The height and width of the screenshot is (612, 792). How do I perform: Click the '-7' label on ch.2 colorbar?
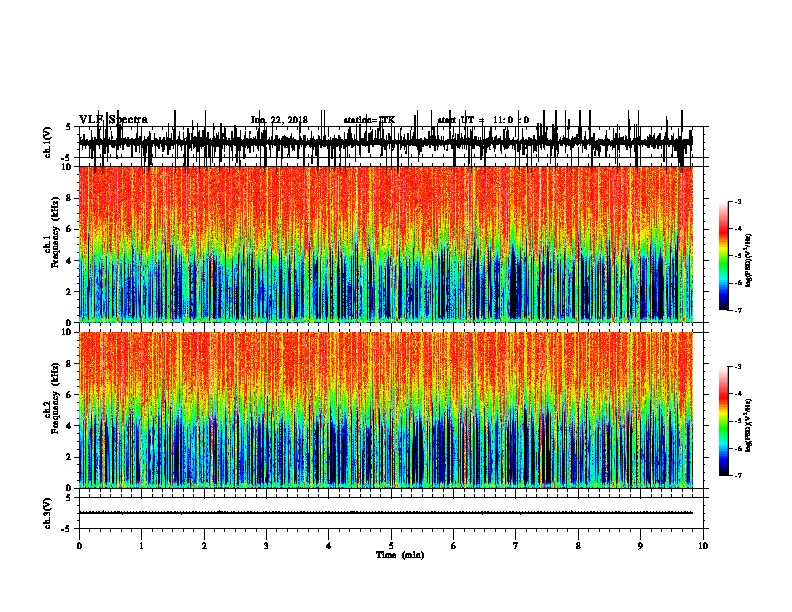pyautogui.click(x=737, y=475)
